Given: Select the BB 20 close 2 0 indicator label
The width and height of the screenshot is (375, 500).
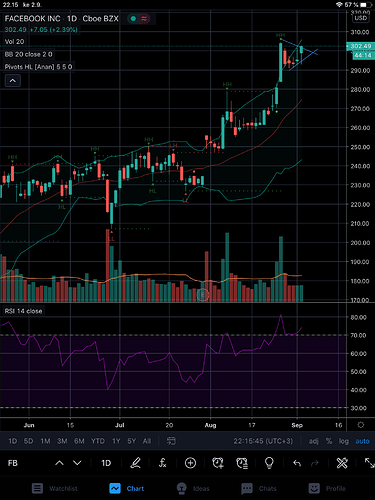Looking at the screenshot, I should tap(29, 54).
